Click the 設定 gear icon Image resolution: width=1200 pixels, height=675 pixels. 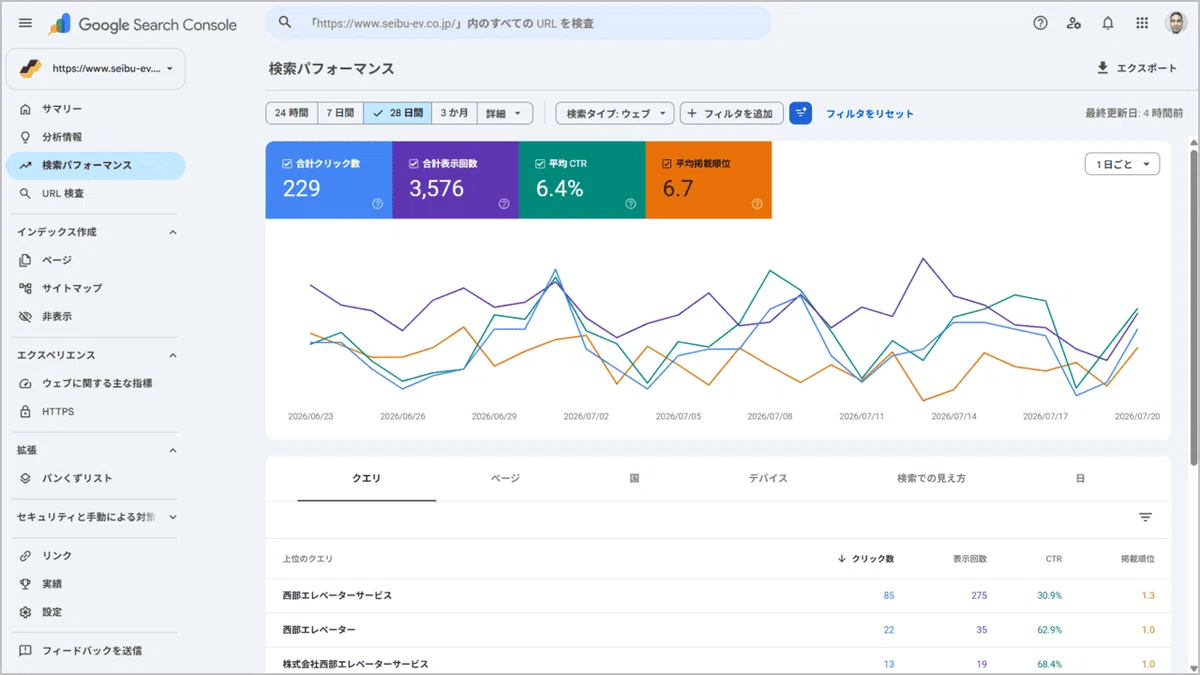pos(25,612)
